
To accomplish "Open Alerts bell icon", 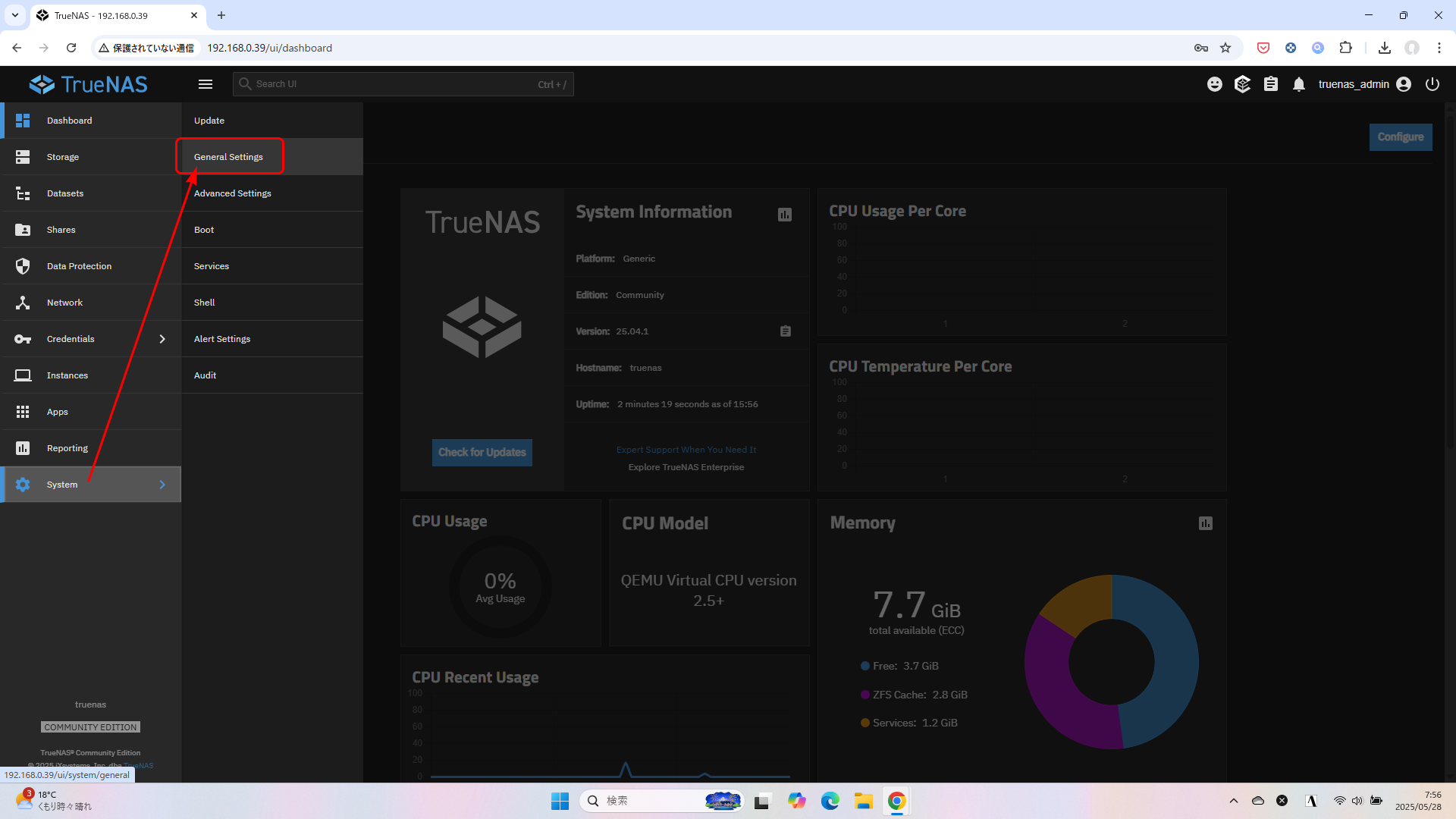I will point(1299,84).
